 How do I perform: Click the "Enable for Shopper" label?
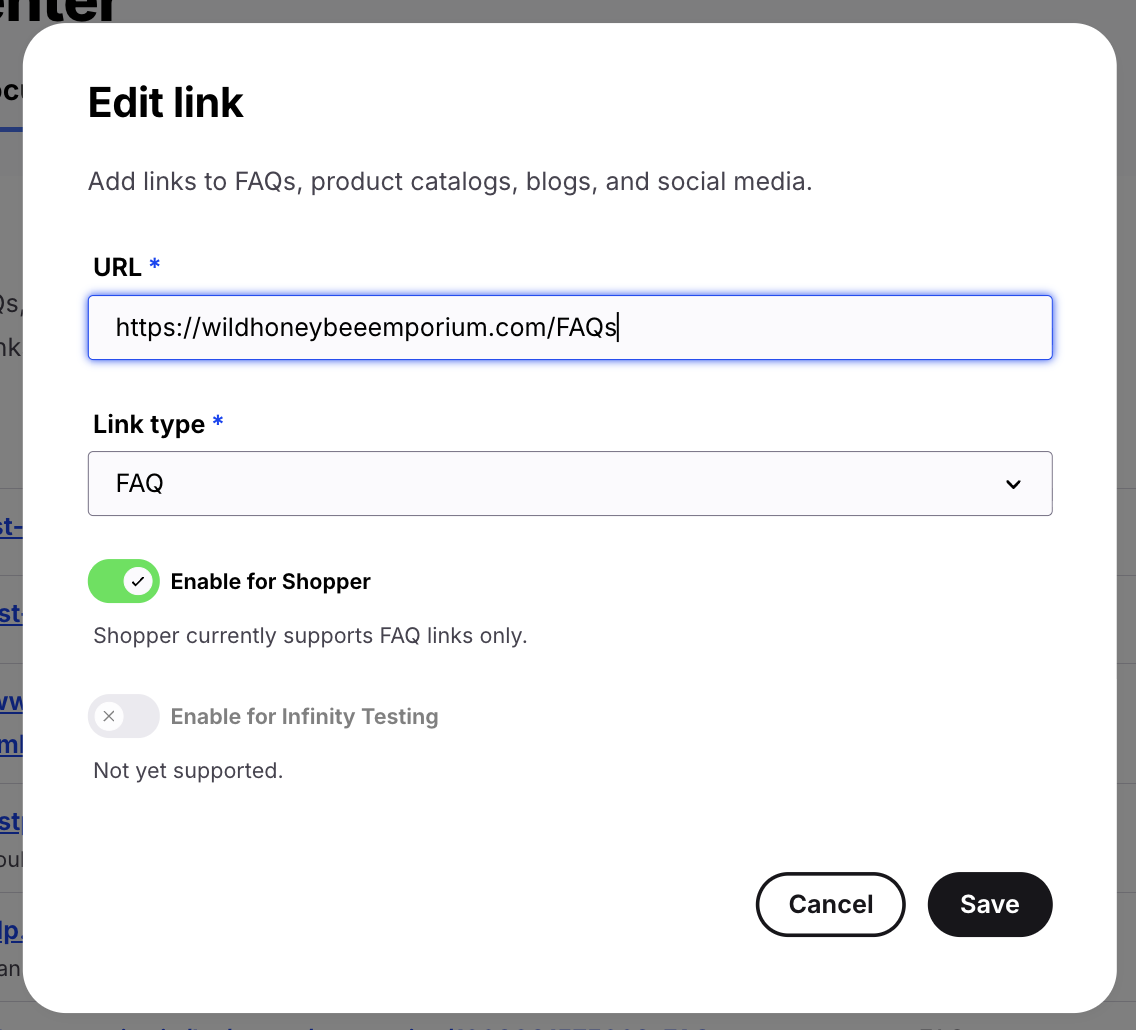pyautogui.click(x=270, y=582)
